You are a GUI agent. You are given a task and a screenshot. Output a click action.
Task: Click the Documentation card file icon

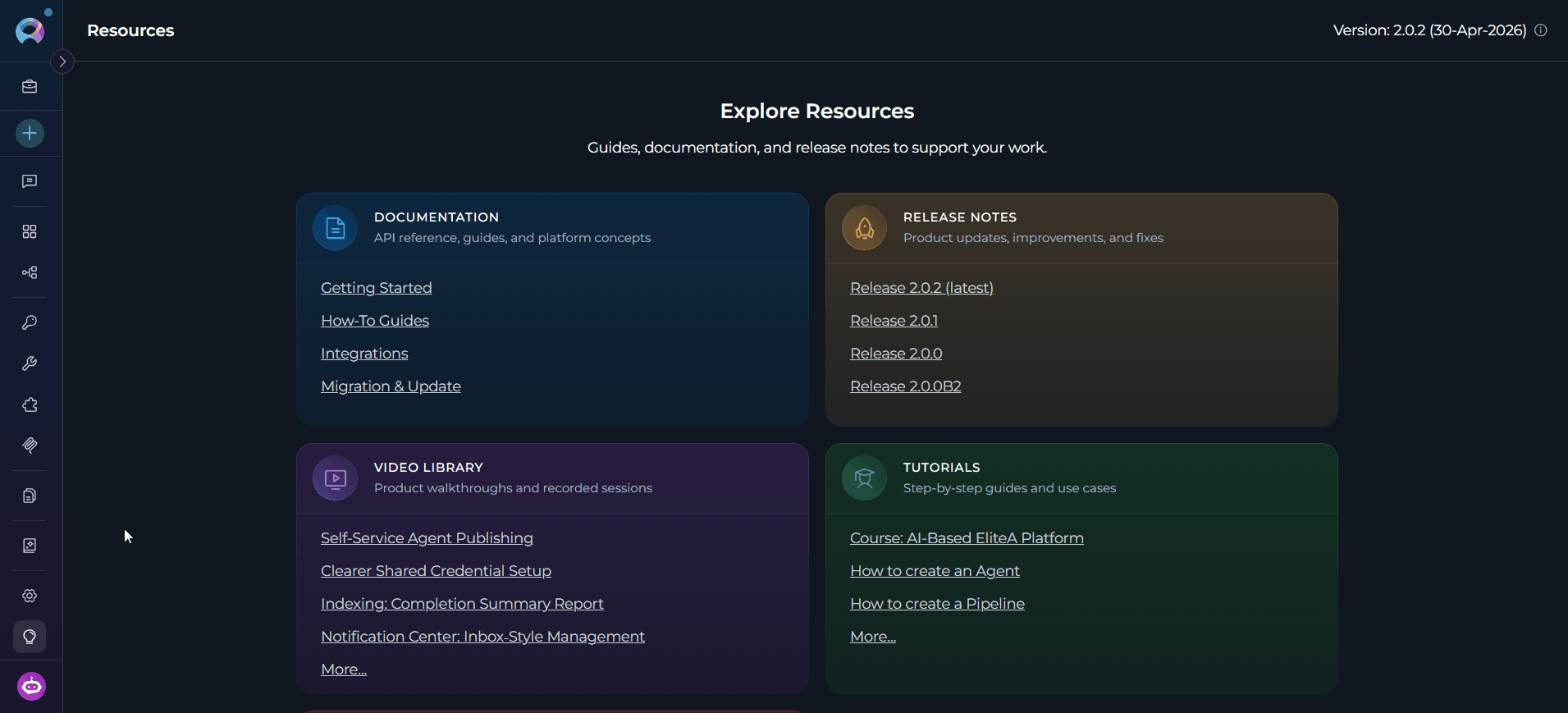[x=336, y=228]
